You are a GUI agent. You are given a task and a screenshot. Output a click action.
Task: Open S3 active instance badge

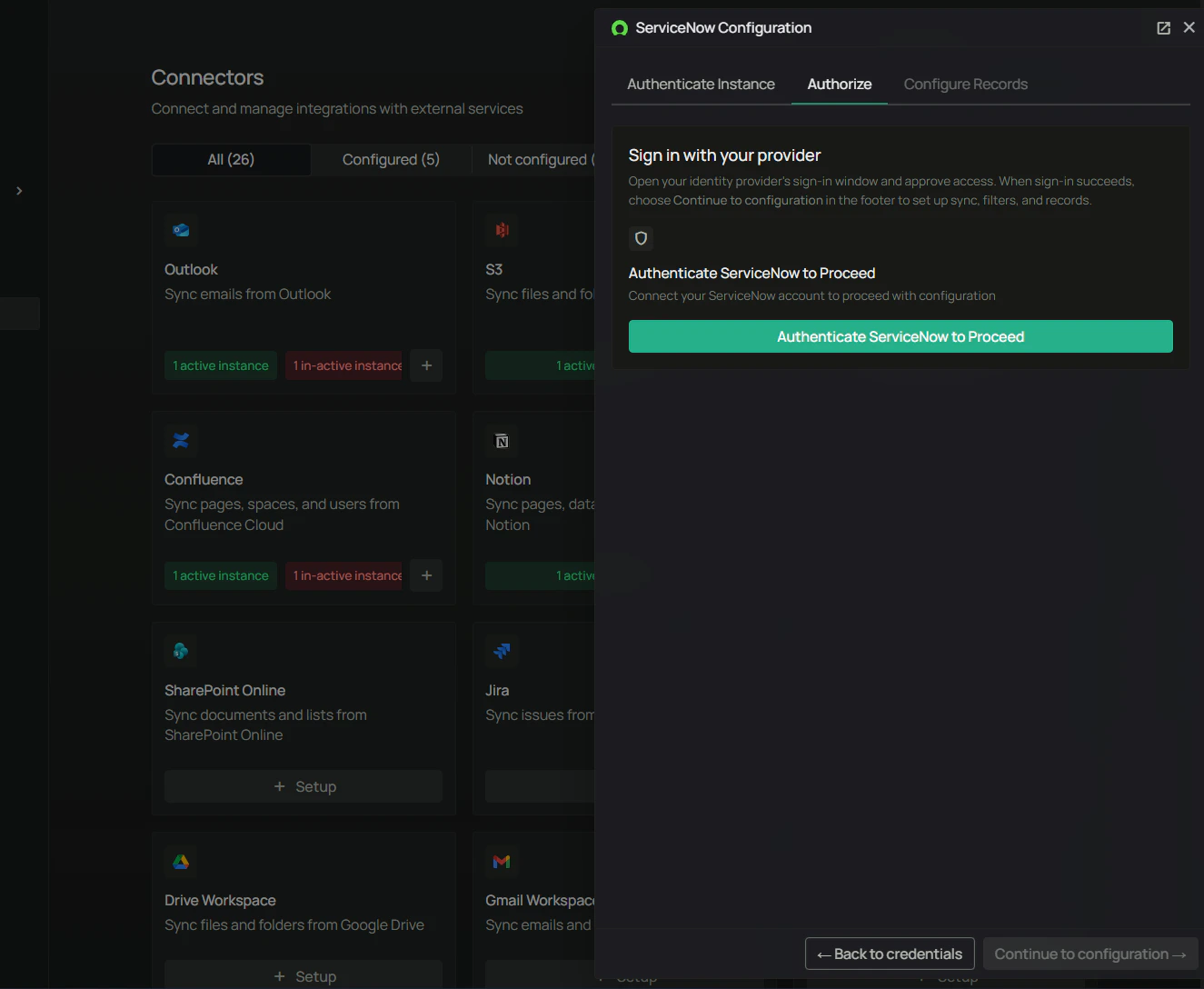pyautogui.click(x=541, y=365)
